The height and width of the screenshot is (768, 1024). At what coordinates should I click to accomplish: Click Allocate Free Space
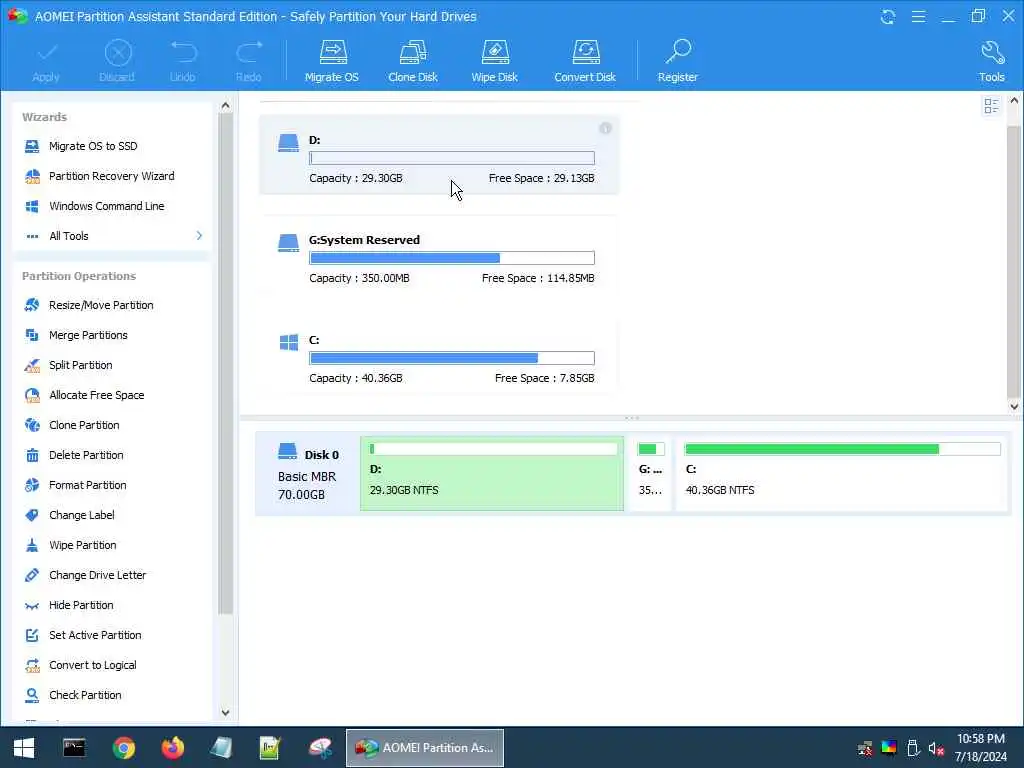(x=97, y=395)
